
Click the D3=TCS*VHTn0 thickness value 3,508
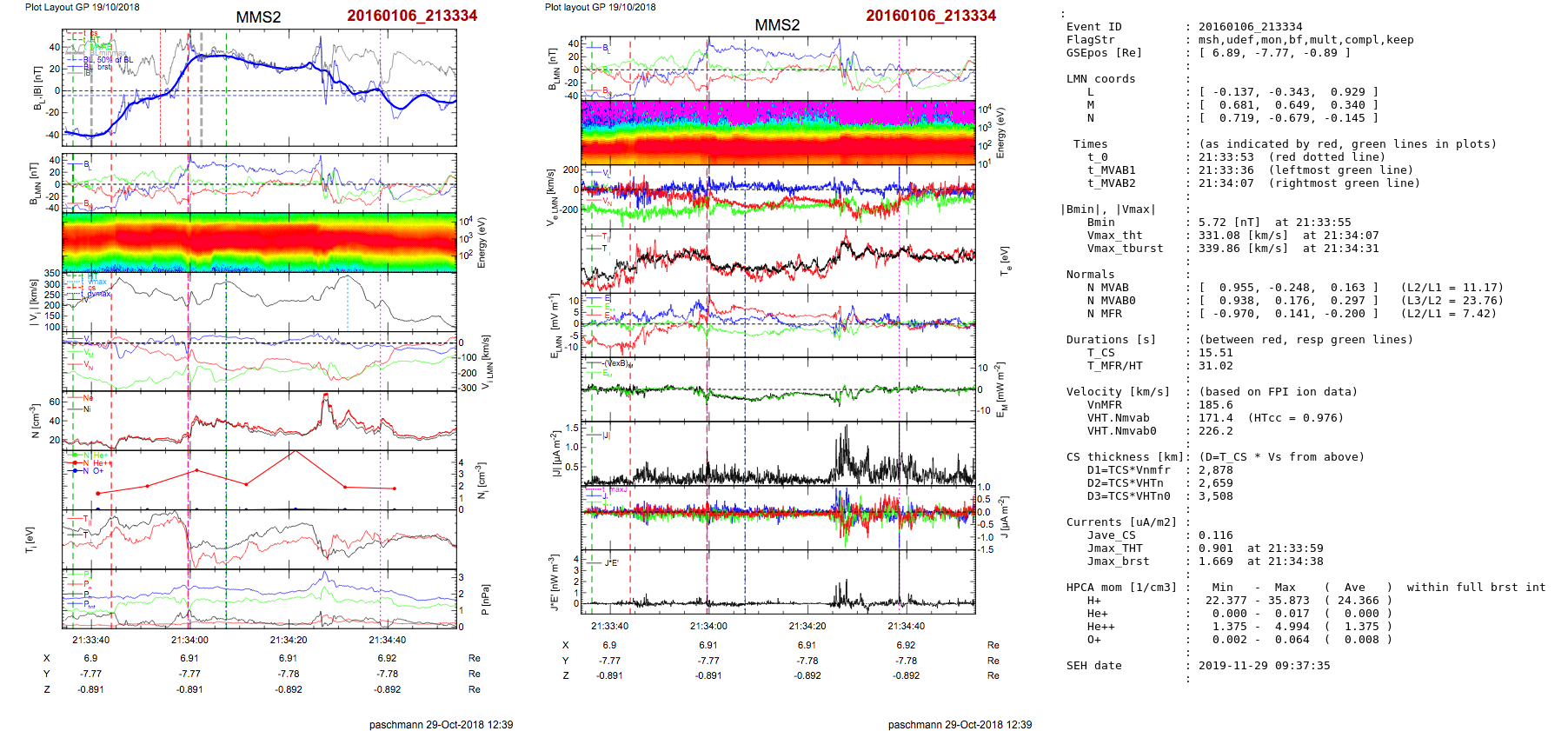pyautogui.click(x=1215, y=496)
